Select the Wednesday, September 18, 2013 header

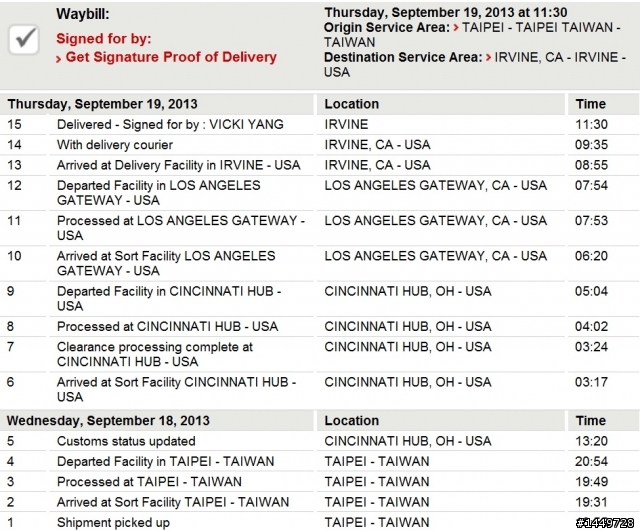[x=108, y=421]
